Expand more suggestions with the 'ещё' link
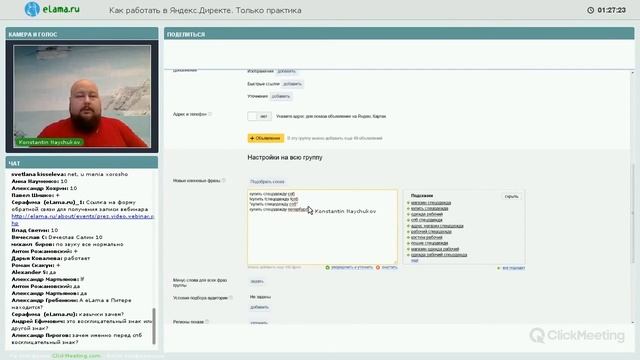The width and height of the screenshot is (640, 360). (x=415, y=260)
